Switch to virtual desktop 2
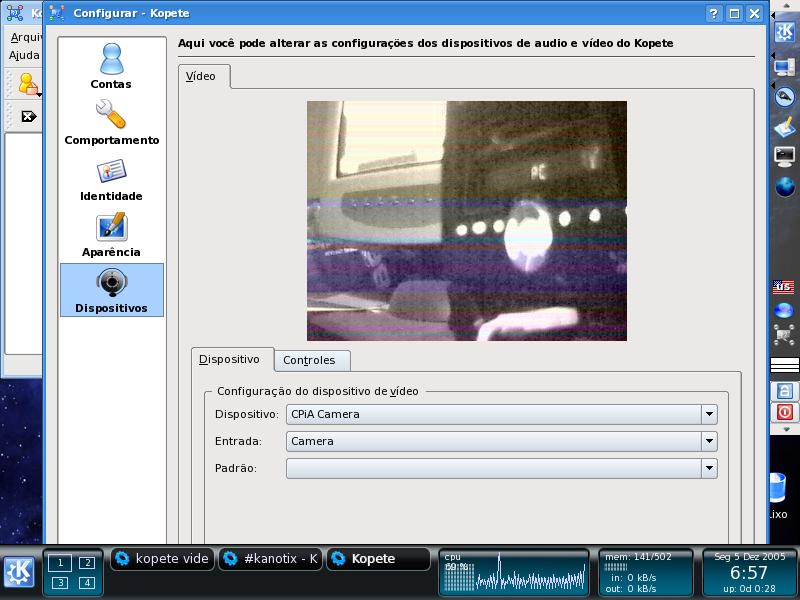This screenshot has height=600, width=800. [87, 563]
